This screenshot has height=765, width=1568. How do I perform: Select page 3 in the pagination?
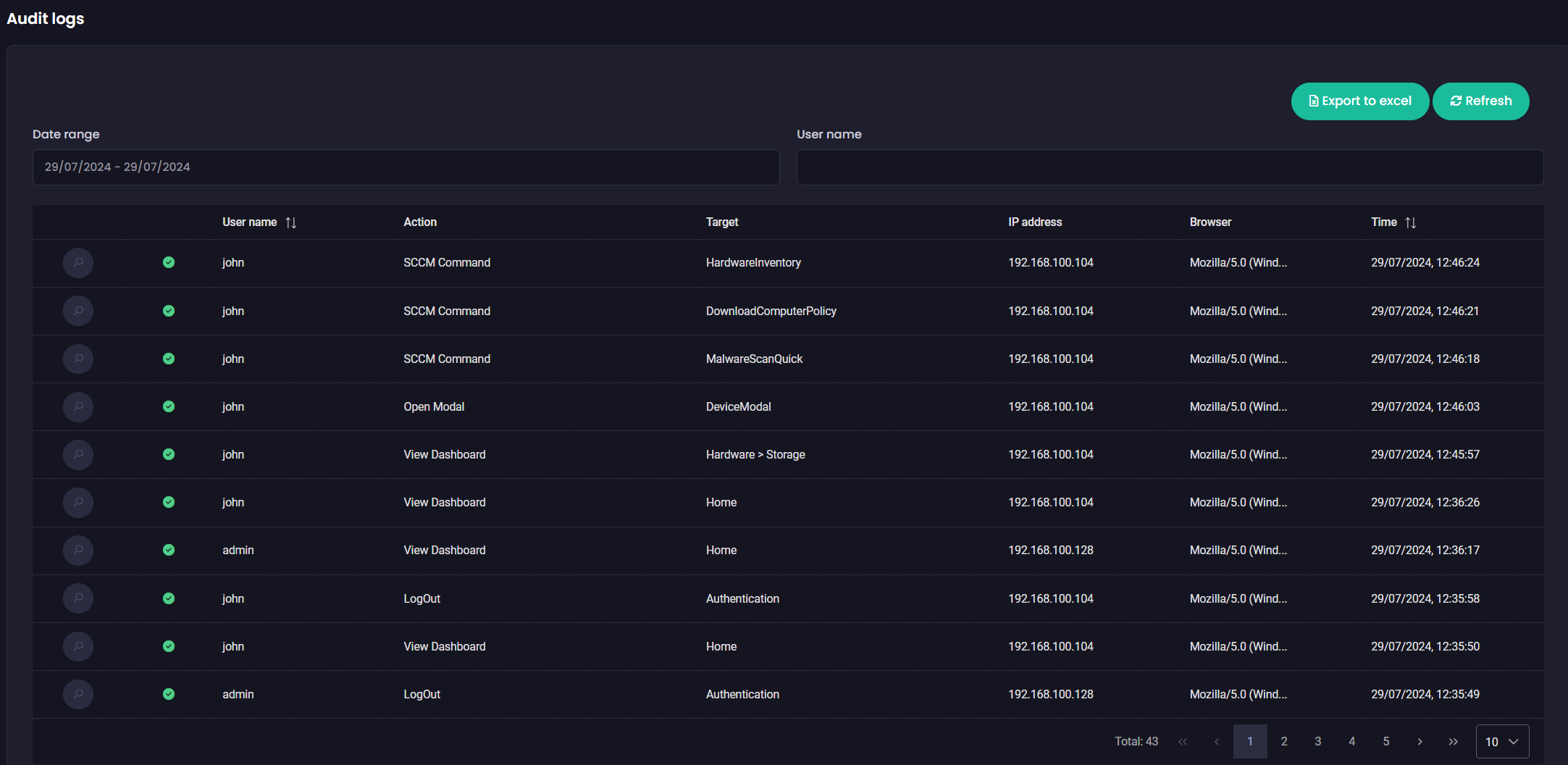tap(1318, 741)
